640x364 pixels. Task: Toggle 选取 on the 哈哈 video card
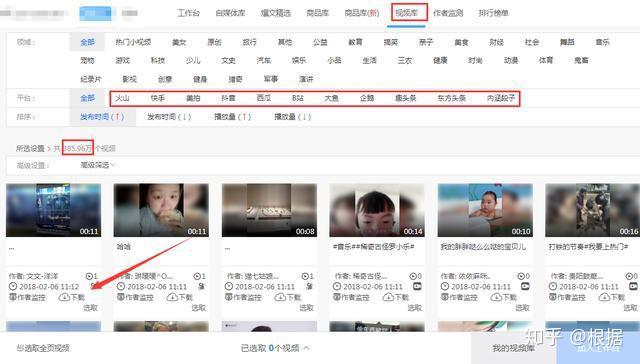coord(199,308)
